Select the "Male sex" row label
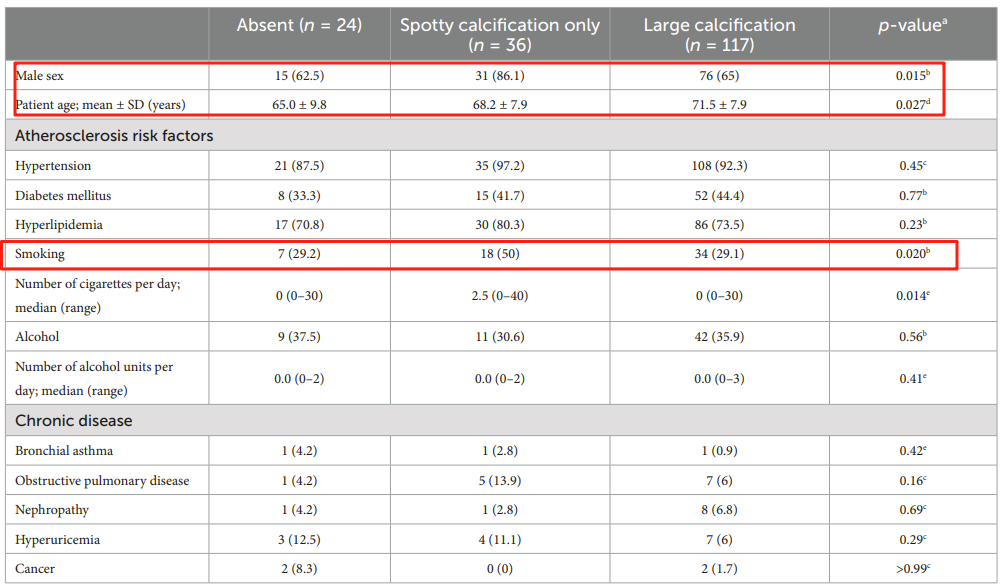This screenshot has height=588, width=1005. click(43, 76)
